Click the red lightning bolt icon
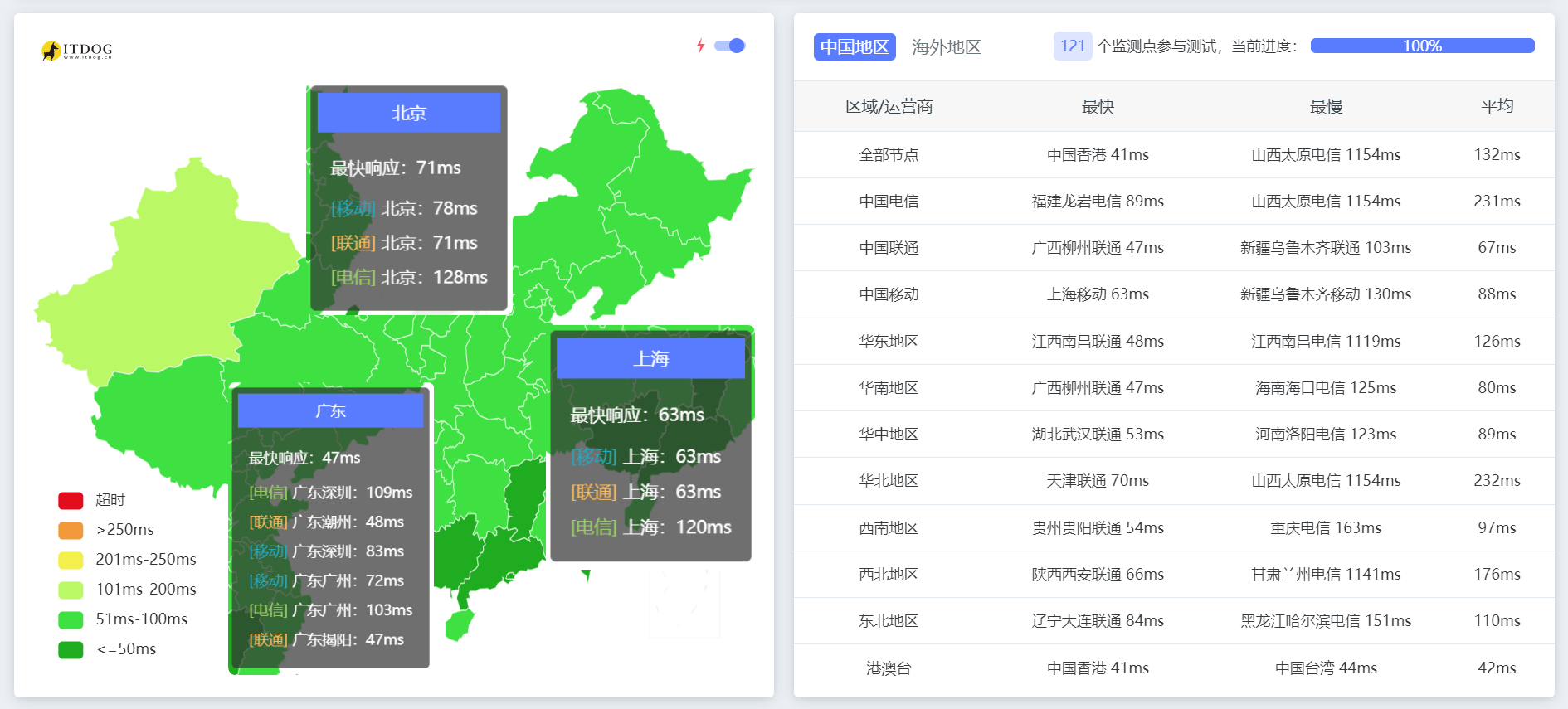Screen dimensions: 1568x709 [700, 46]
